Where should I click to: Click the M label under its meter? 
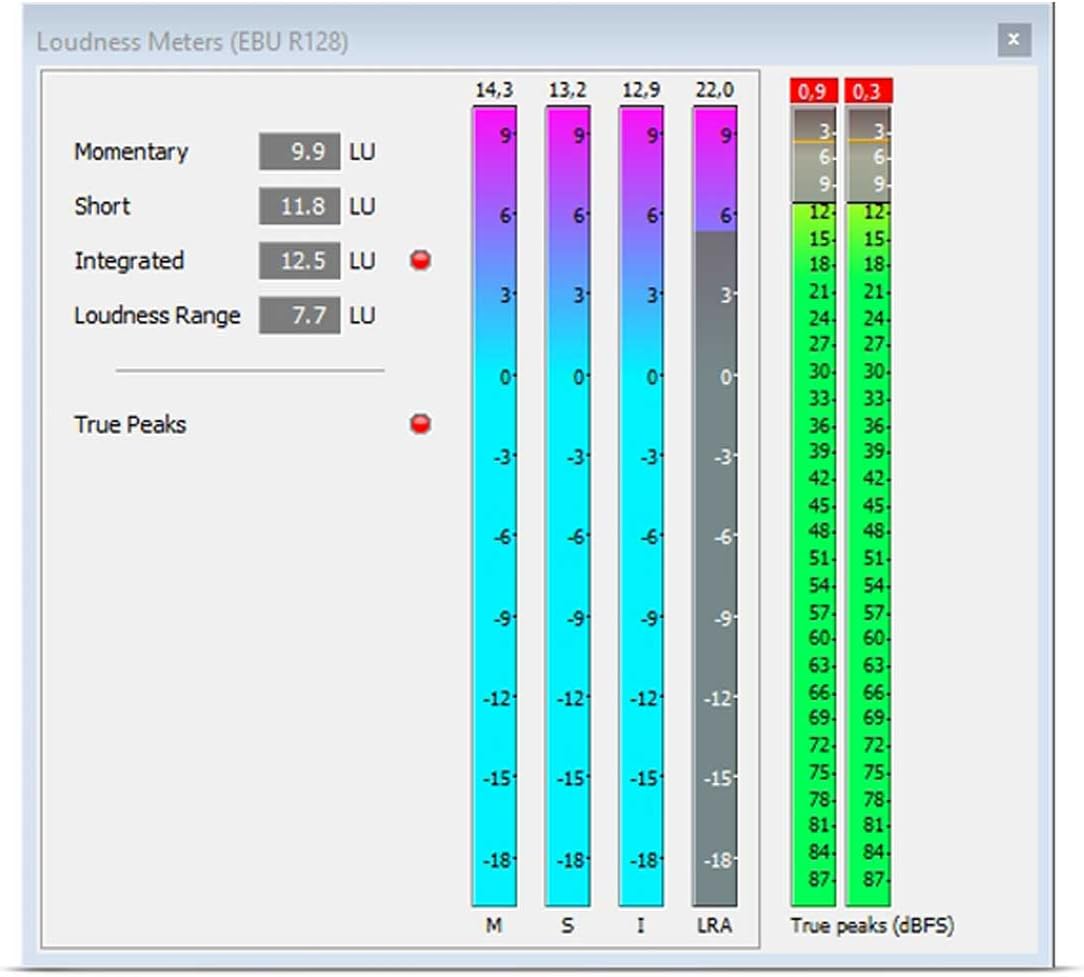[x=492, y=926]
